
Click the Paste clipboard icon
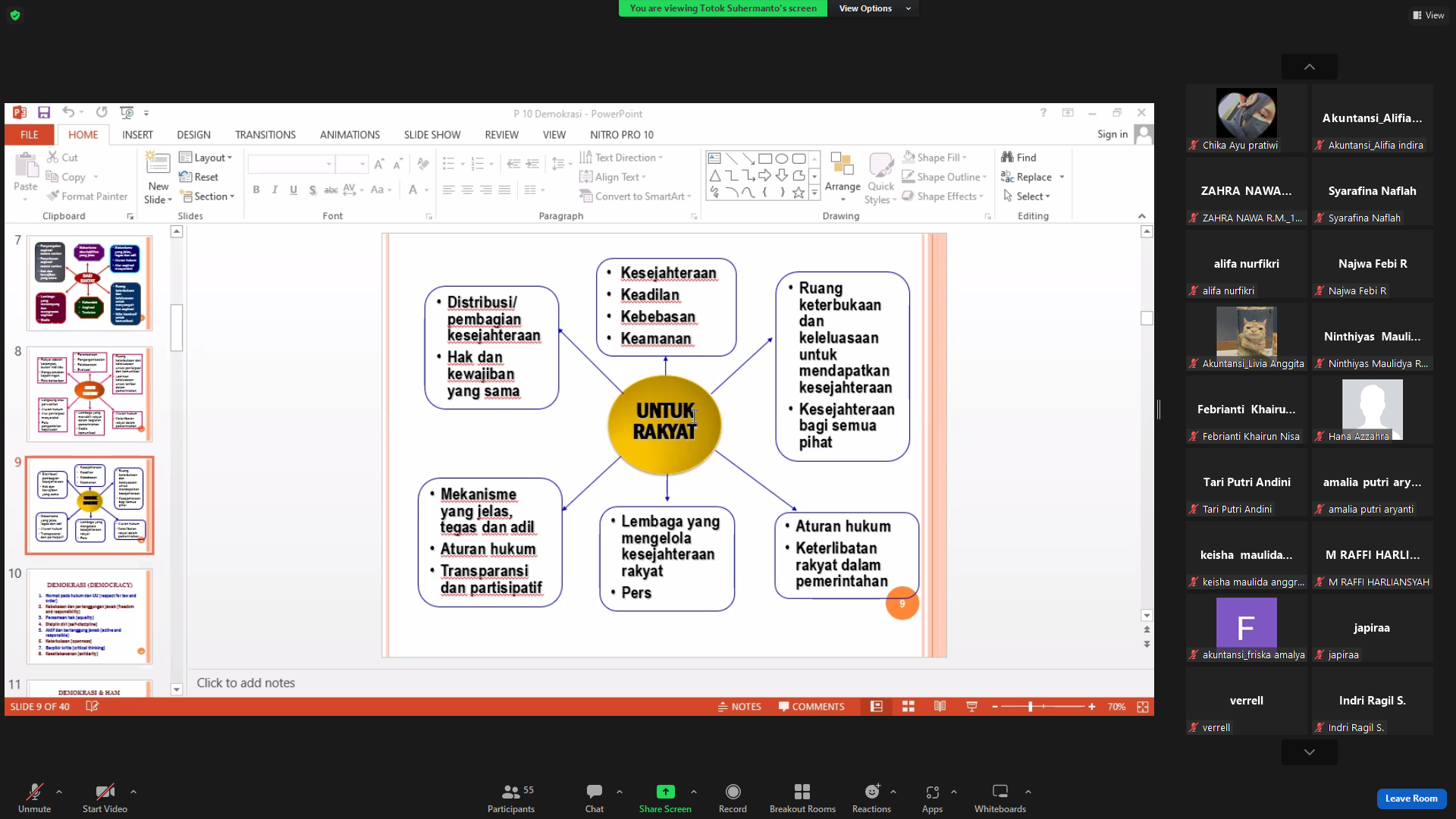(x=26, y=166)
